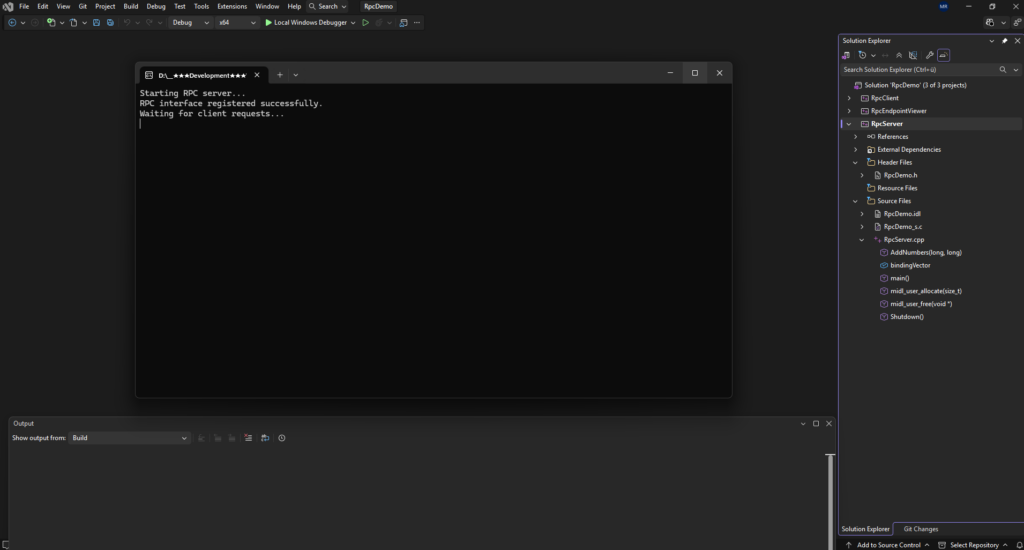Select Shutdown() function entry
Viewport: 1024px width, 550px height.
pos(906,317)
